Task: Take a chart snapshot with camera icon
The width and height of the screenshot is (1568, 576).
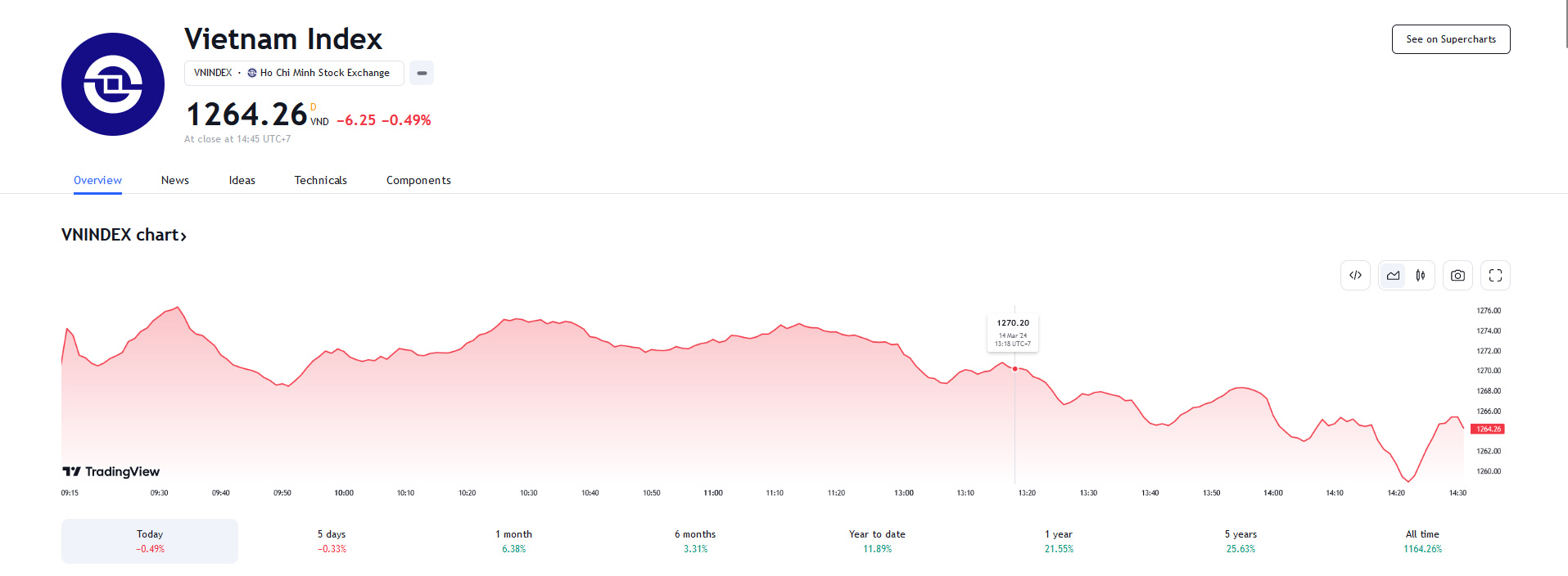Action: coord(1457,276)
